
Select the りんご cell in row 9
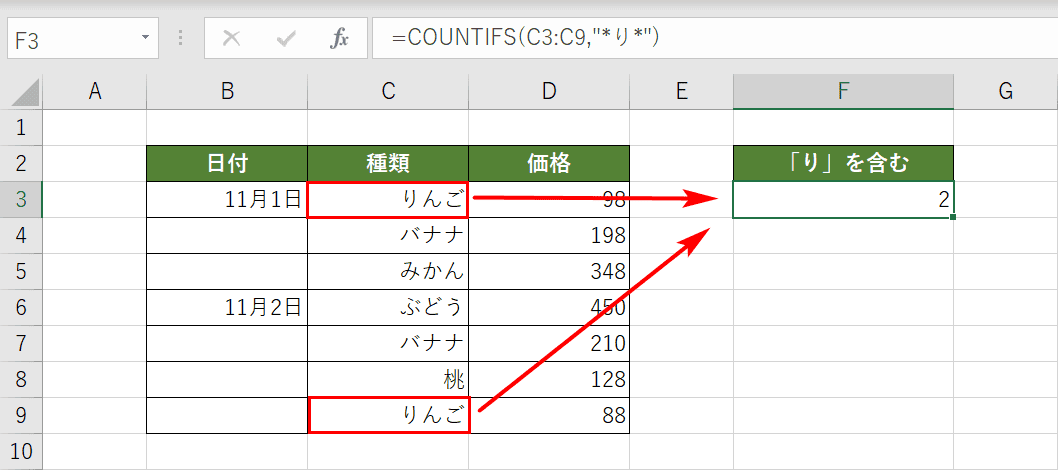coord(388,416)
